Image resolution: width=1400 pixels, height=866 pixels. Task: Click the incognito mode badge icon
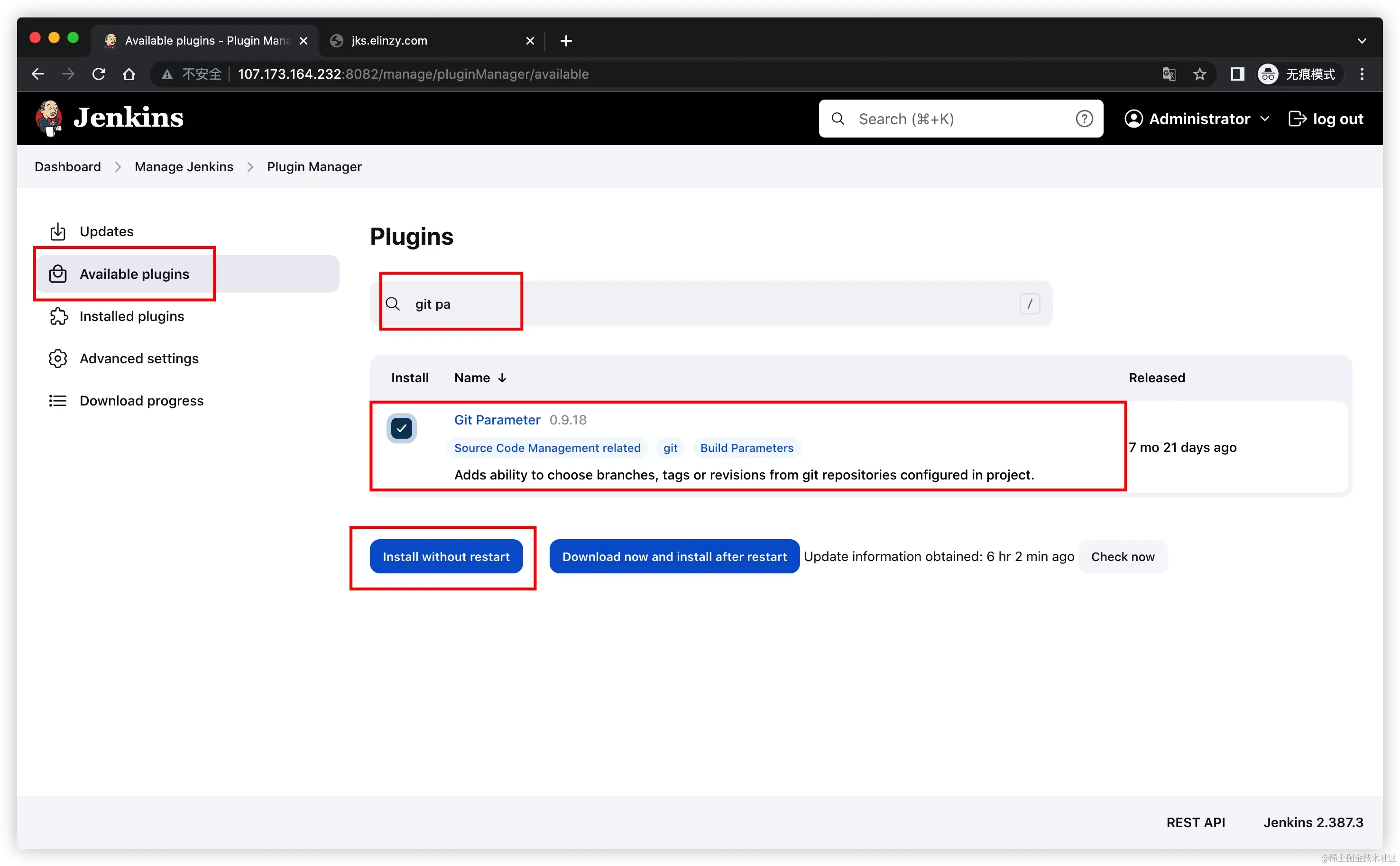pyautogui.click(x=1268, y=74)
